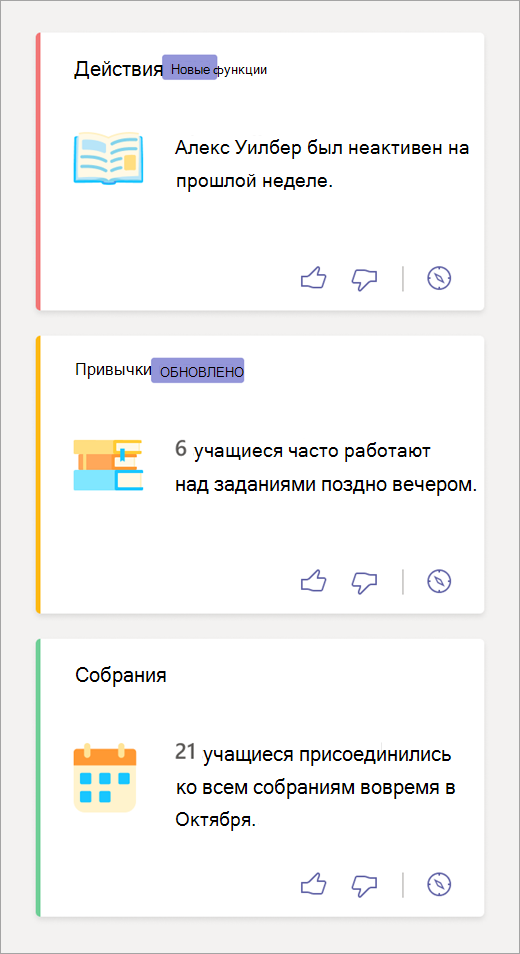Click the open book icon

click(108, 158)
